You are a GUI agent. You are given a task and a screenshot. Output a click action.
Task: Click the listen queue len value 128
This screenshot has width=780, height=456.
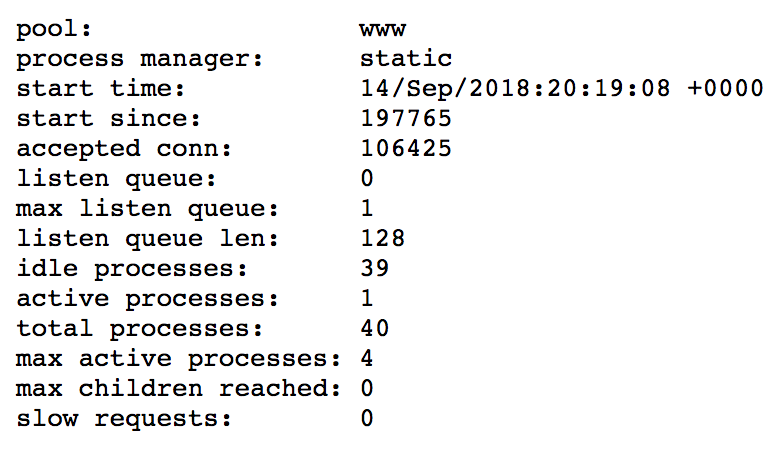383,239
